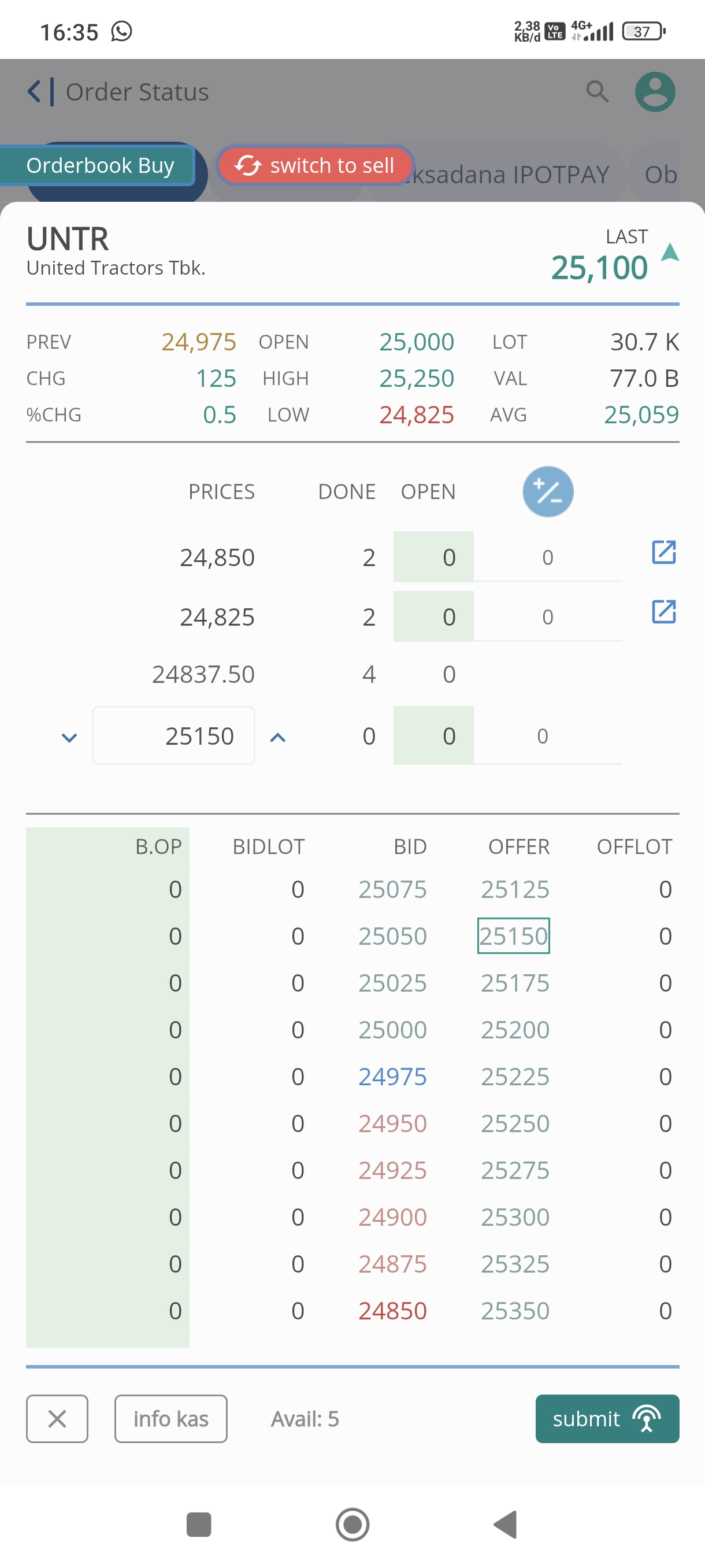This screenshot has width=705, height=1568.
Task: Open the search magnifier icon
Action: point(597,92)
